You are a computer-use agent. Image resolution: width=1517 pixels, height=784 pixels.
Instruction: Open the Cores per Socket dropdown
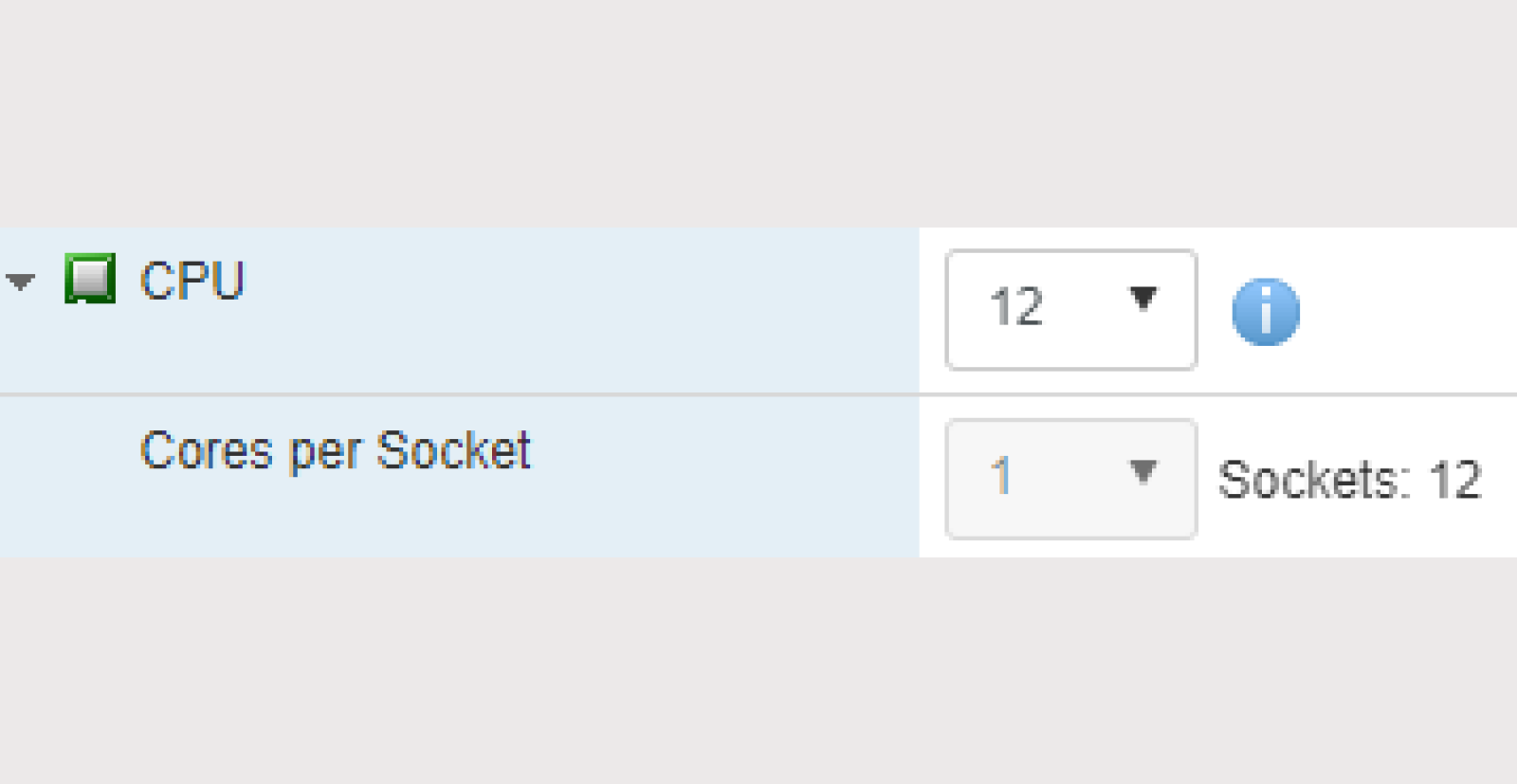click(1069, 479)
